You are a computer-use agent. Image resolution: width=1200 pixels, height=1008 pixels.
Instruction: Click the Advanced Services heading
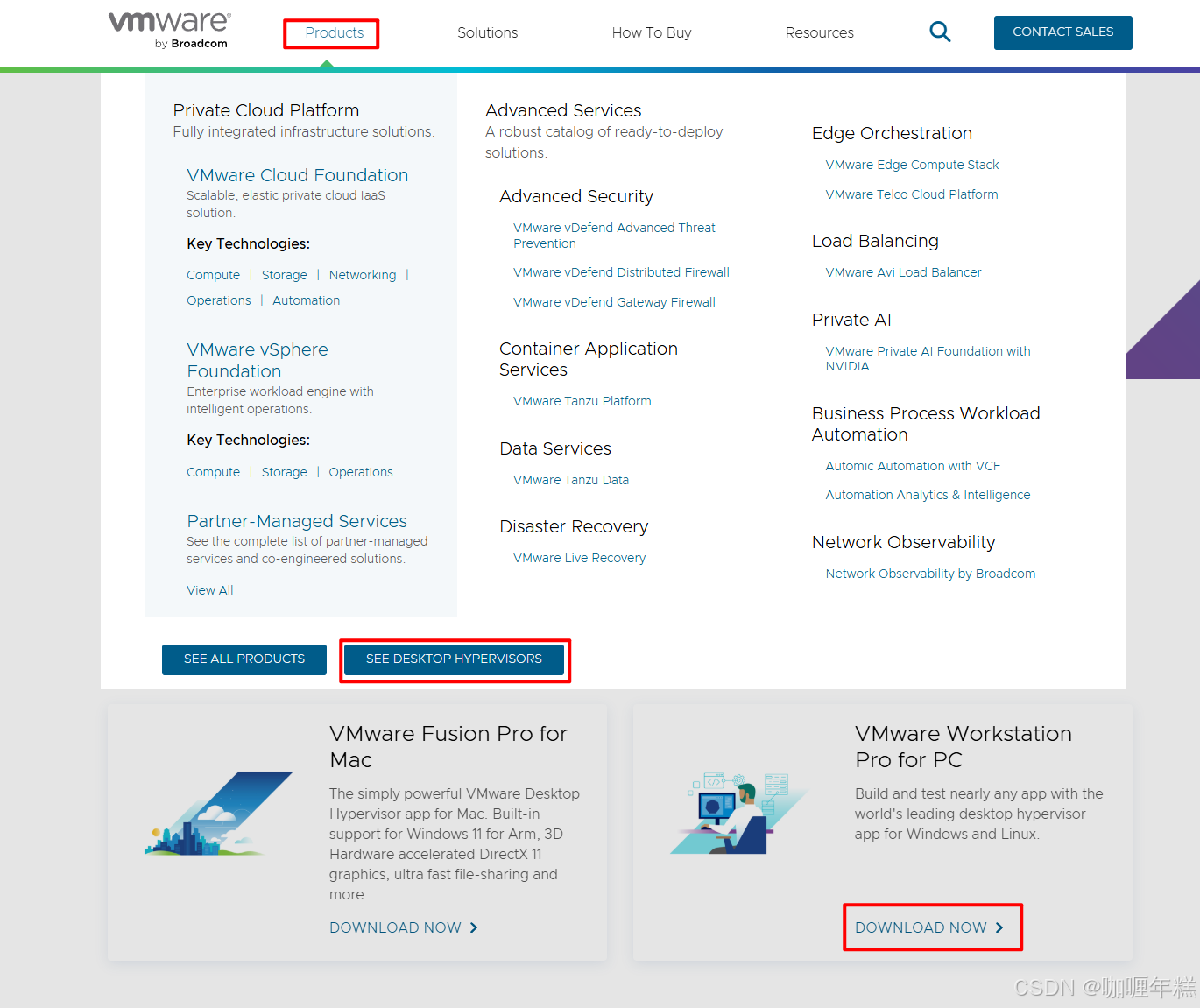point(563,110)
